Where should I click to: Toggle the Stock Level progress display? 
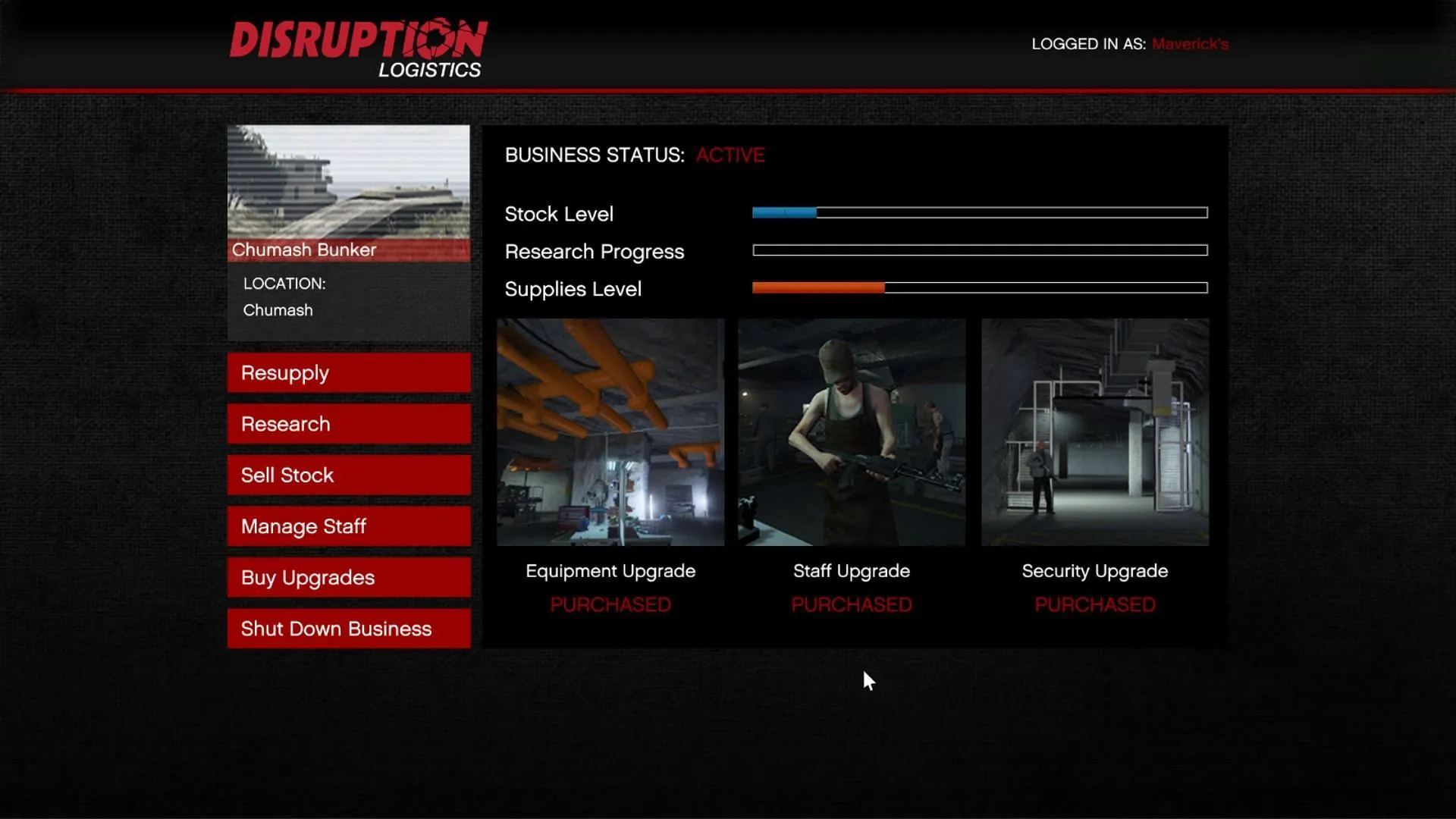pos(980,213)
